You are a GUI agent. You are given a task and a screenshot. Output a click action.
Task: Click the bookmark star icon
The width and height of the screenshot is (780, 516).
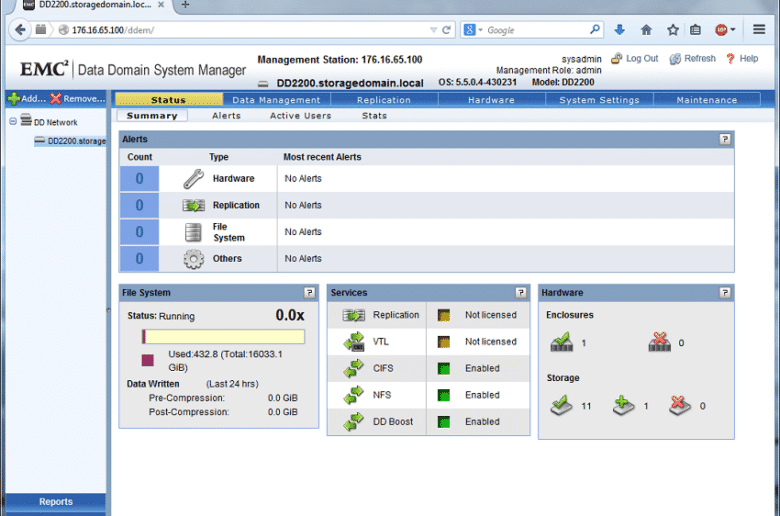pos(673,30)
